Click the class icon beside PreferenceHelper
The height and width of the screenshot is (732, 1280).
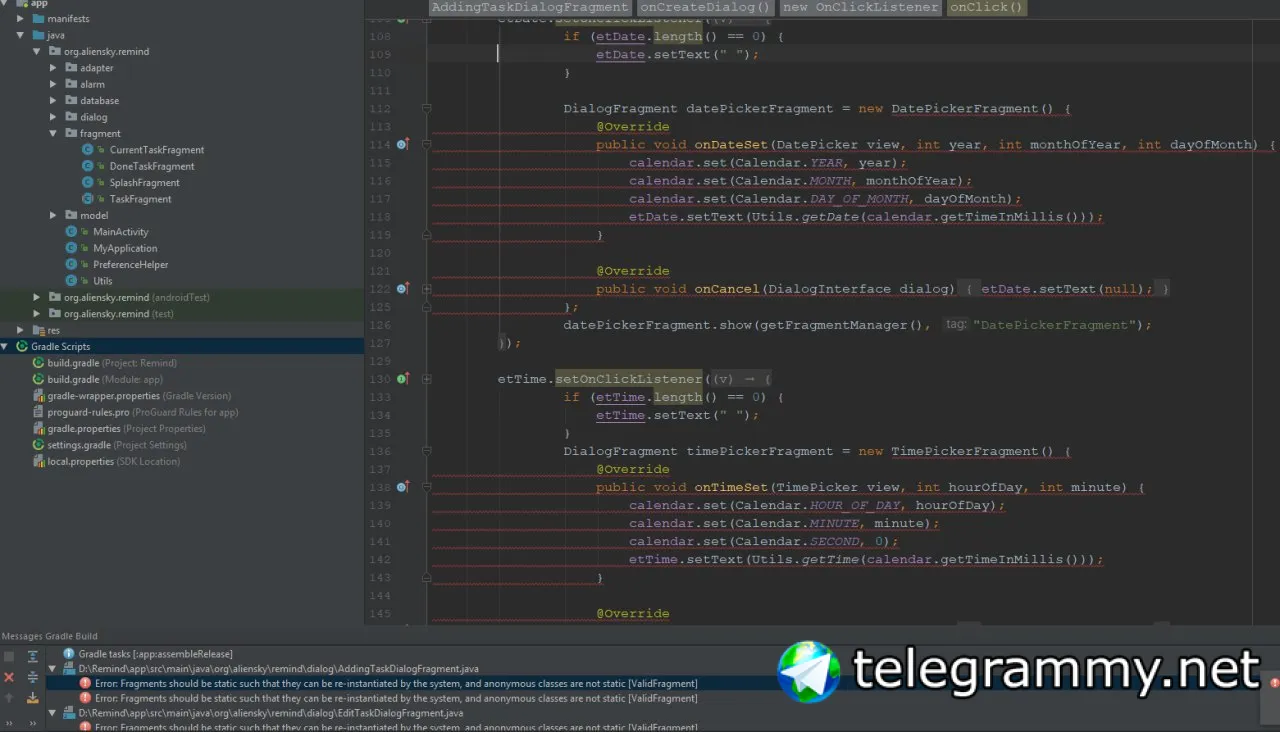tap(71, 265)
